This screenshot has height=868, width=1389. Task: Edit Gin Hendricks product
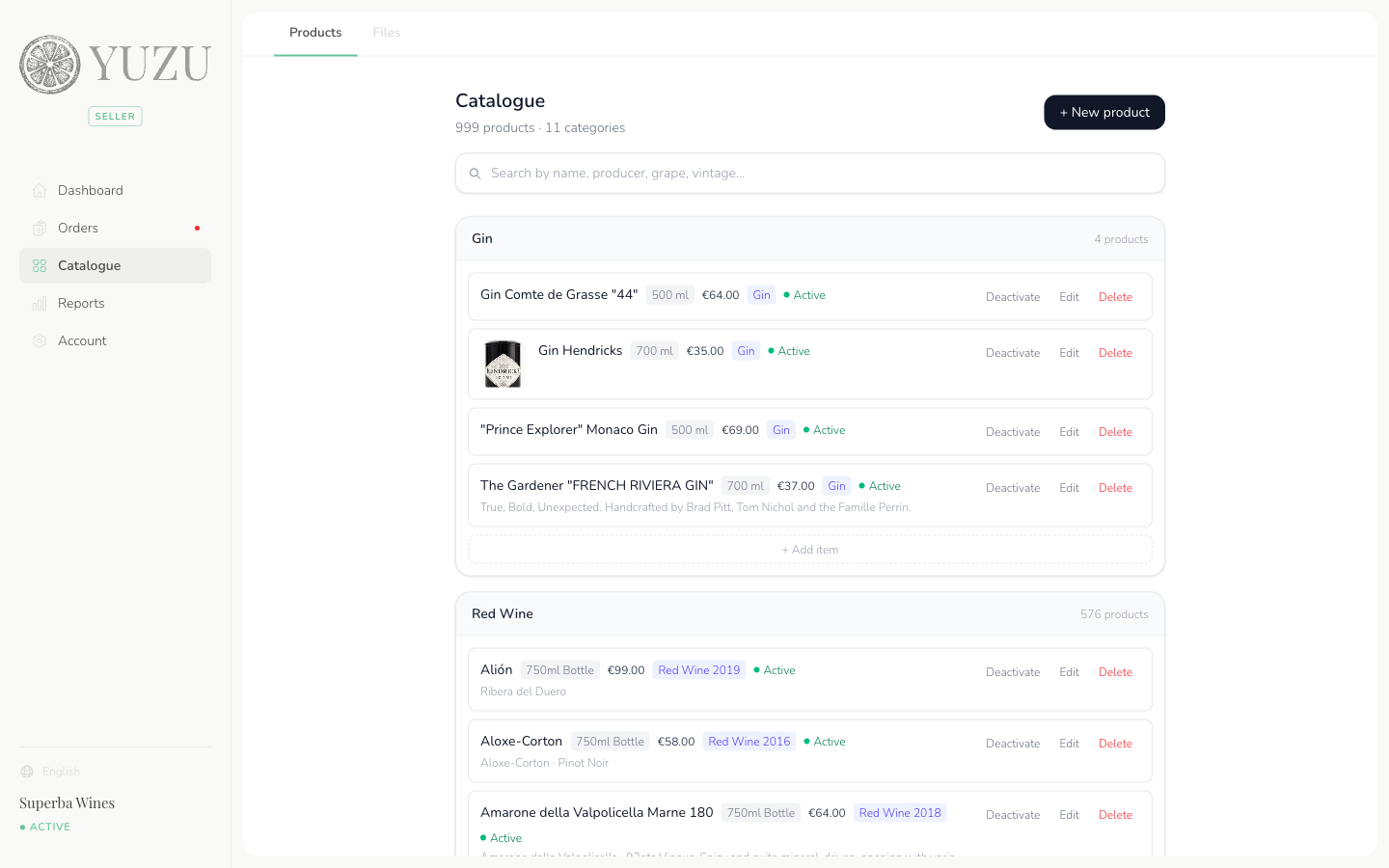click(1069, 353)
